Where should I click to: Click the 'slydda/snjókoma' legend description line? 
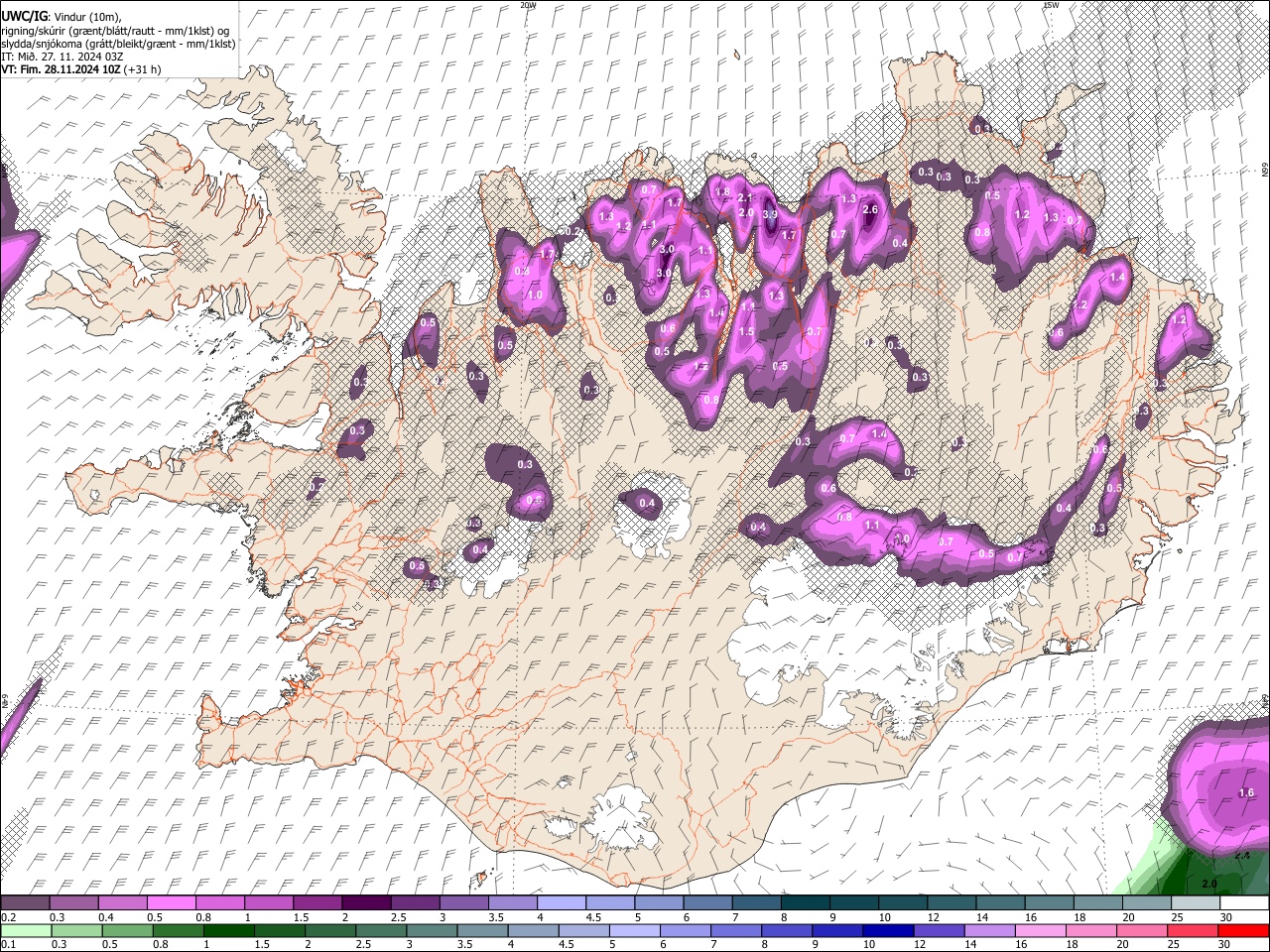point(118,45)
